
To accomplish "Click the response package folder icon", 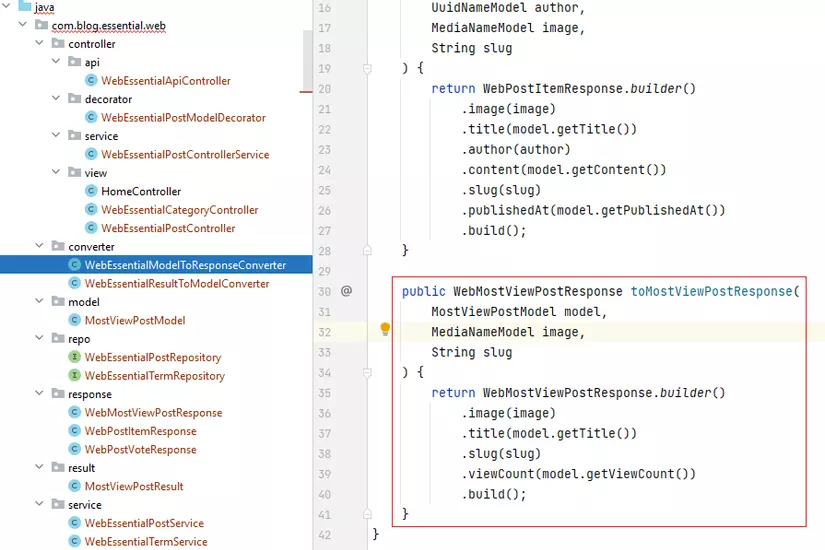I will 58,394.
